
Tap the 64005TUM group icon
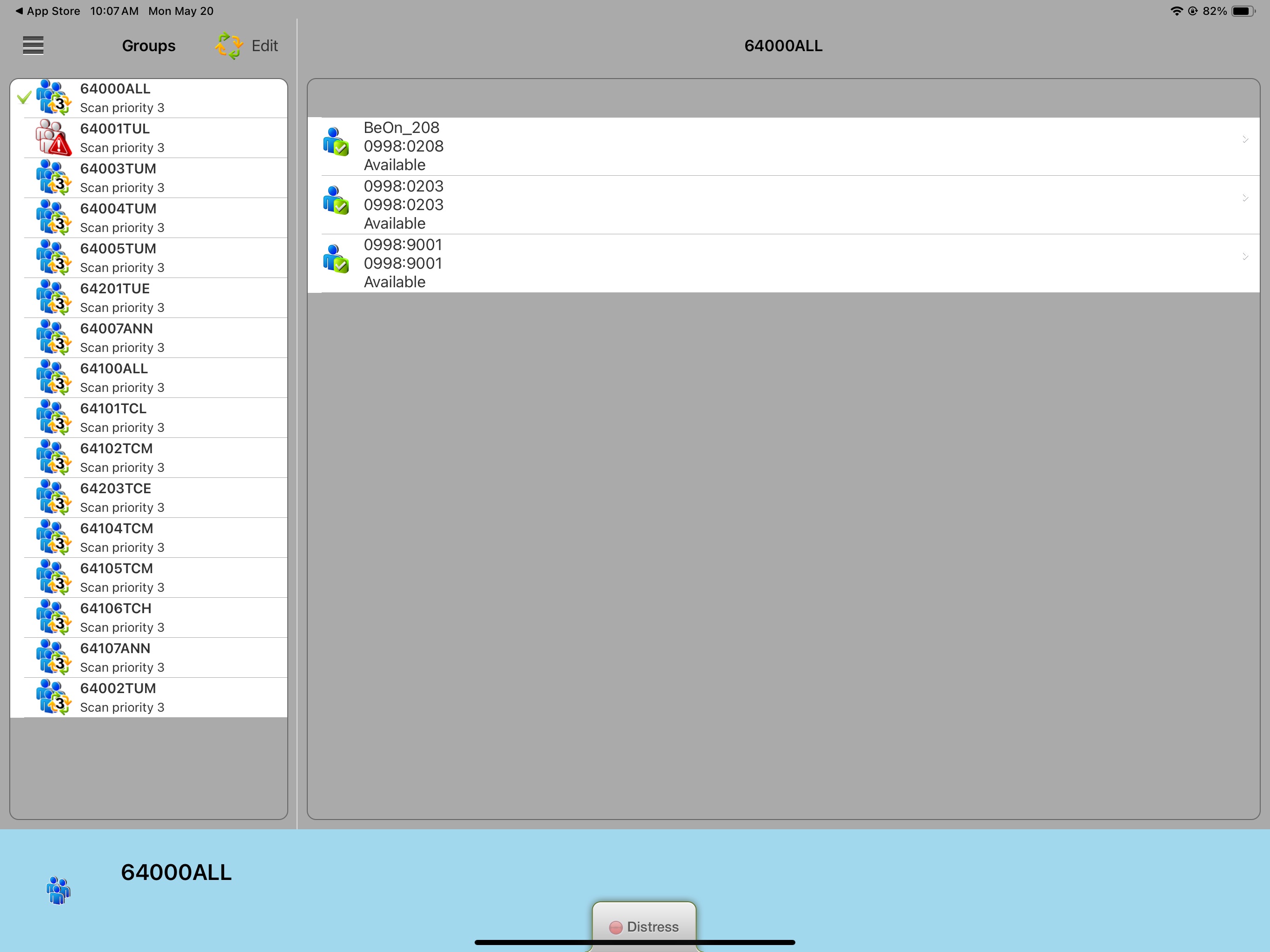click(x=54, y=258)
